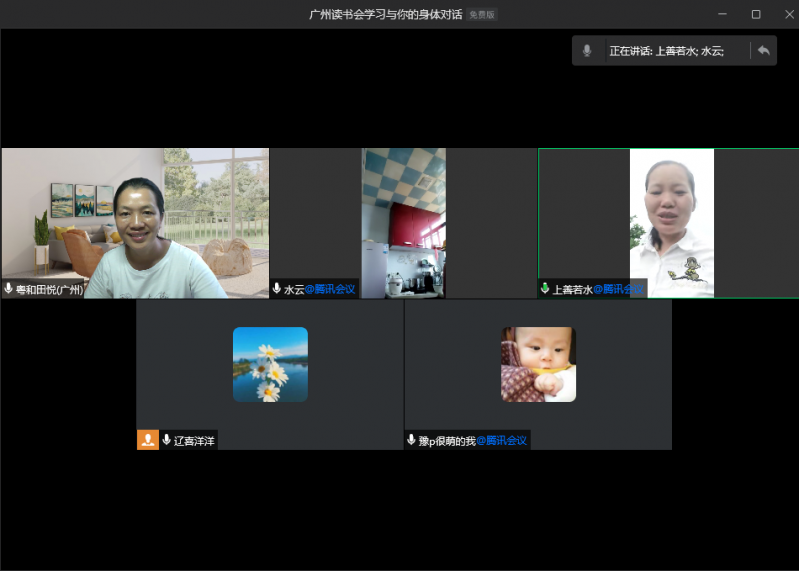The height and width of the screenshot is (571, 799).
Task: Click the 免费版 badge in title bar
Action: [x=482, y=15]
